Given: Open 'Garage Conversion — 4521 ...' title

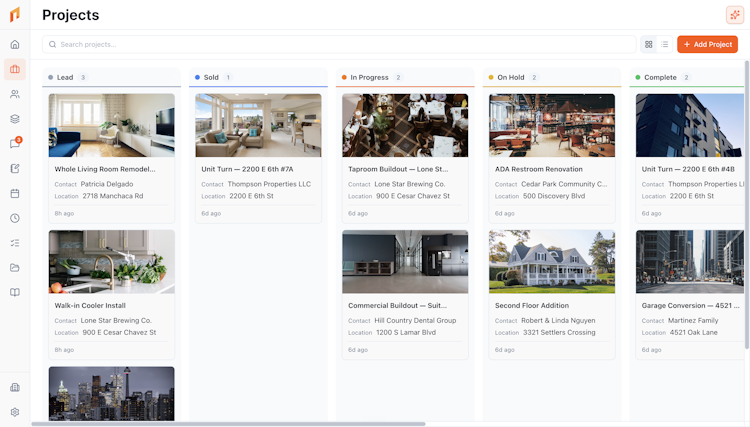Looking at the screenshot, I should pyautogui.click(x=691, y=306).
